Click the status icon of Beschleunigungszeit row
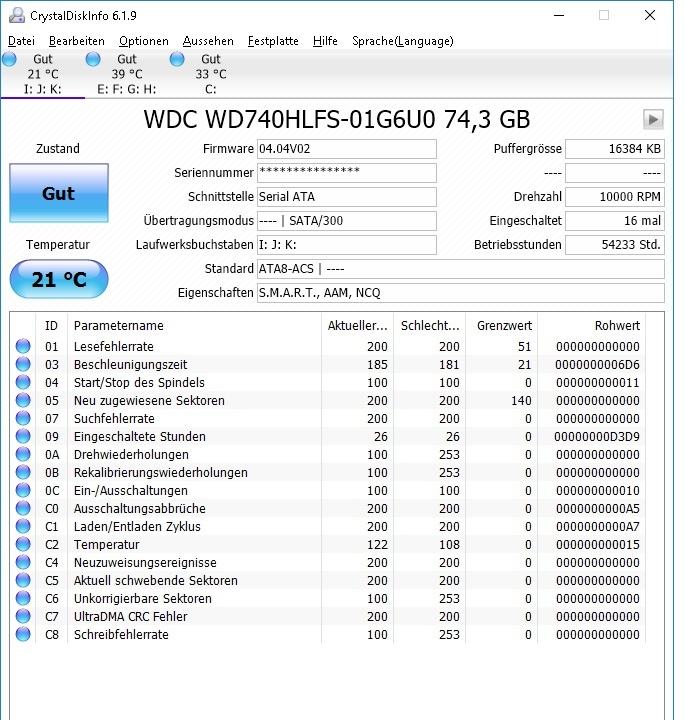Screen dimensions: 684x720 23,364
